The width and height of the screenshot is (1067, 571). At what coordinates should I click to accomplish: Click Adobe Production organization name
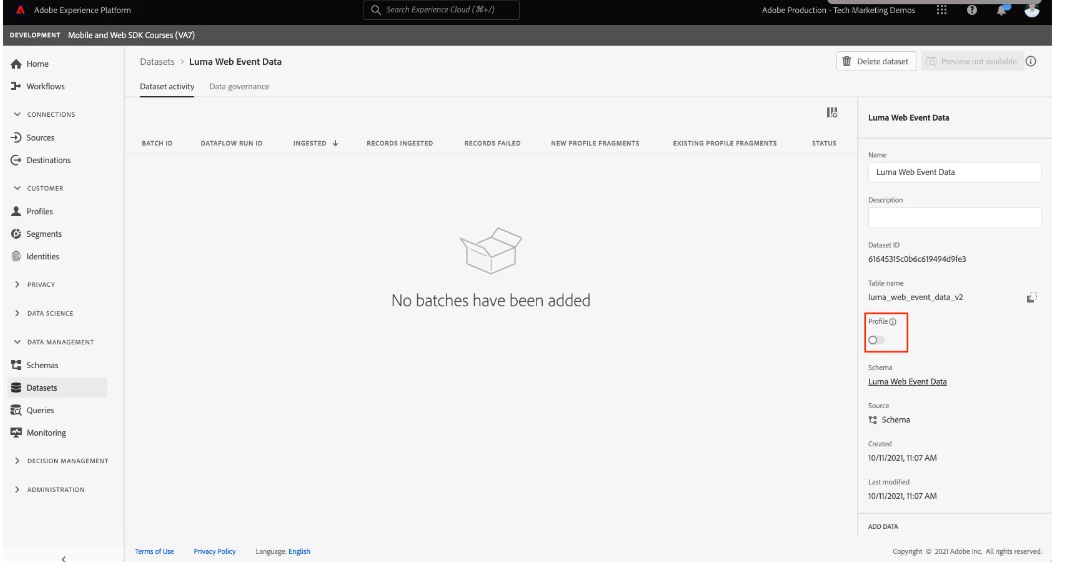(838, 10)
